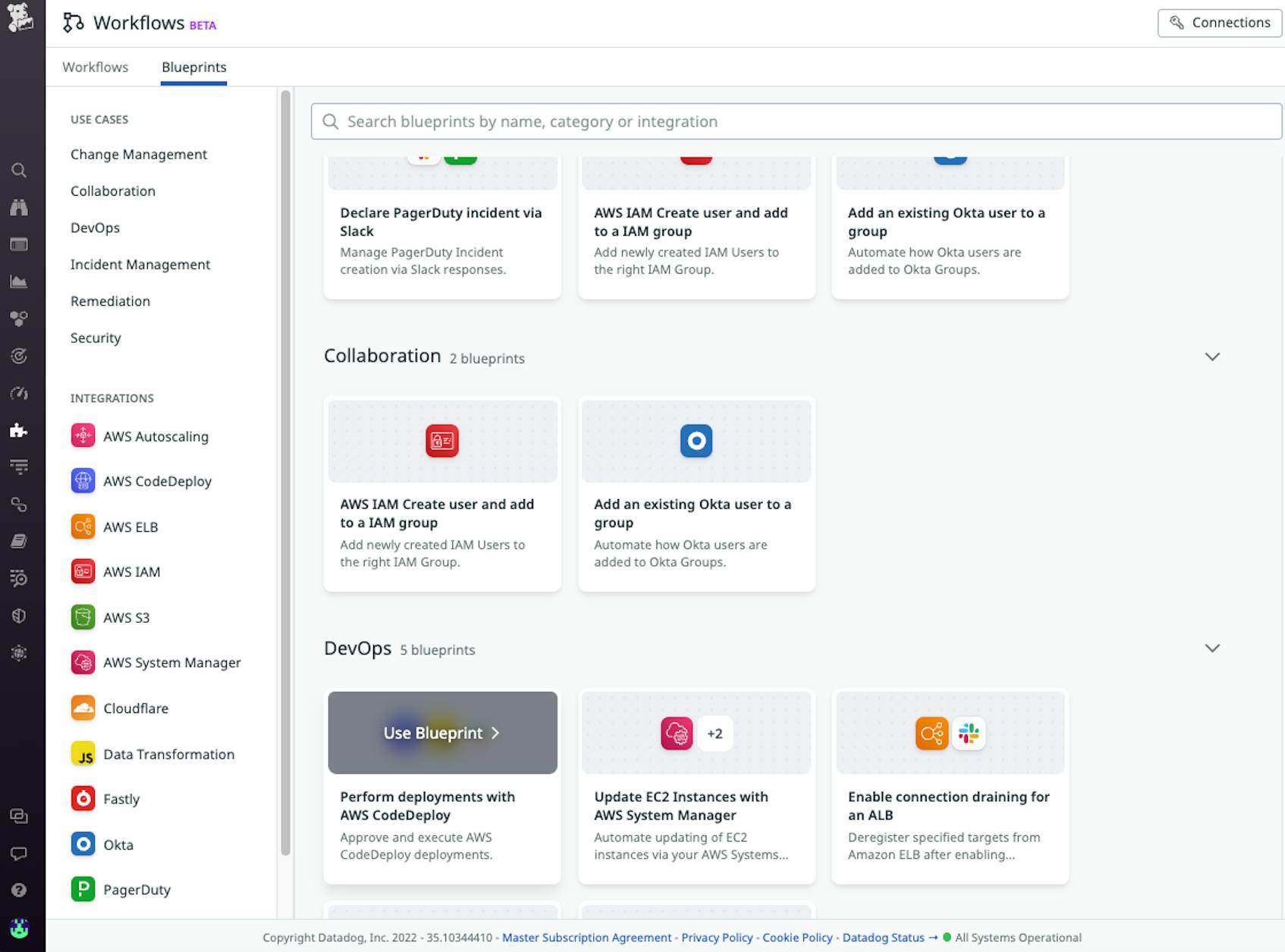Collapse the DevOps blueprints section
1285x952 pixels.
pos(1214,648)
